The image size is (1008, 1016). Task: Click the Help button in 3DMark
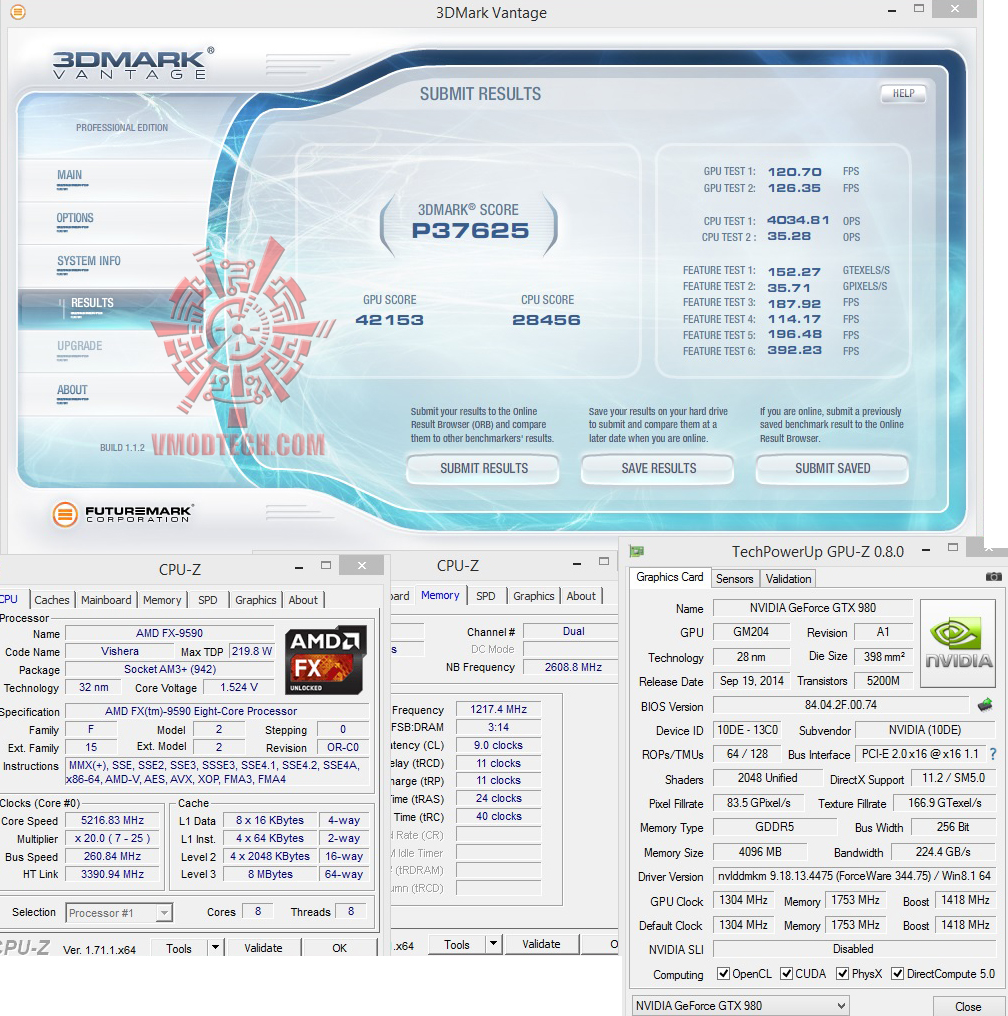(x=903, y=93)
